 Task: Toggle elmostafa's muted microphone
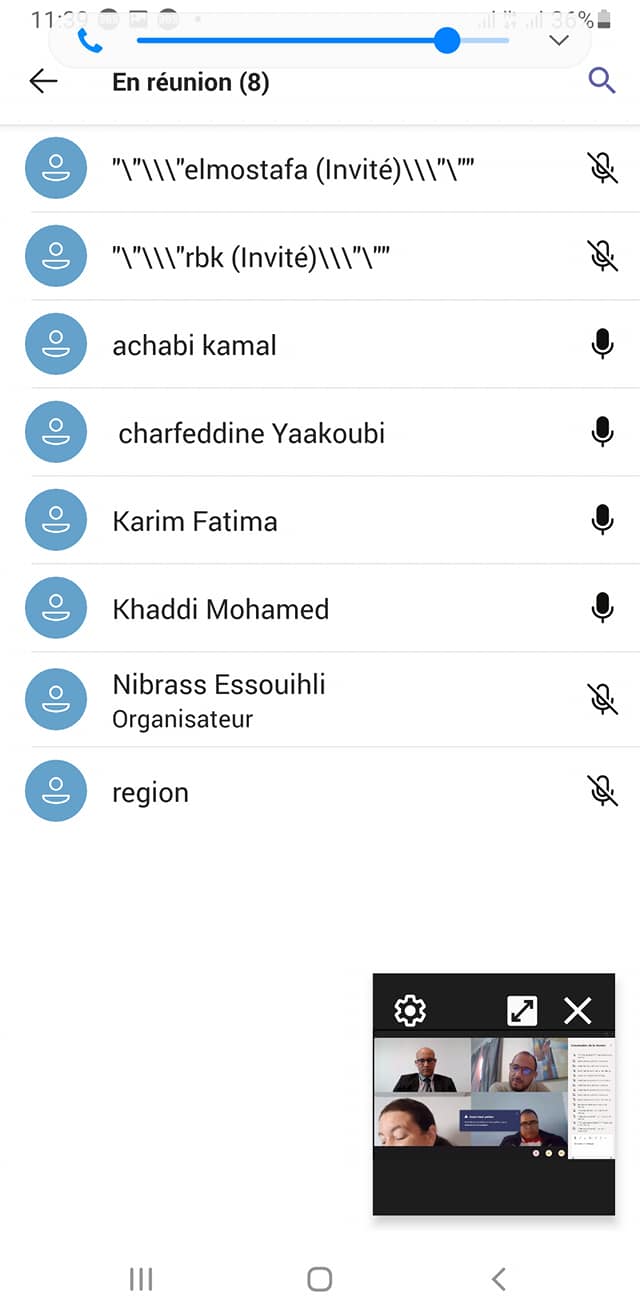click(601, 170)
